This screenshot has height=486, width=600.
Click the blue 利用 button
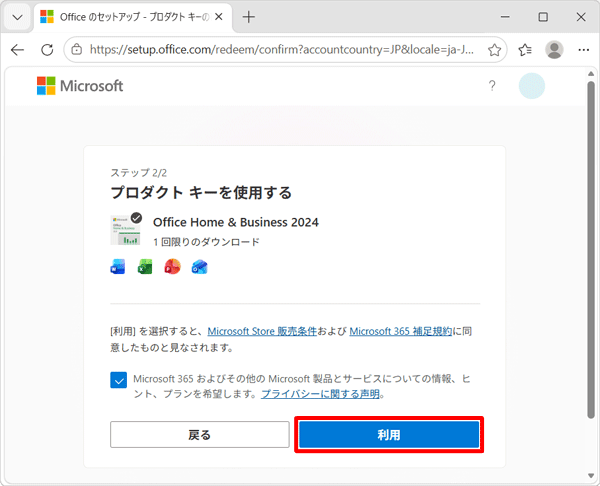[389, 435]
